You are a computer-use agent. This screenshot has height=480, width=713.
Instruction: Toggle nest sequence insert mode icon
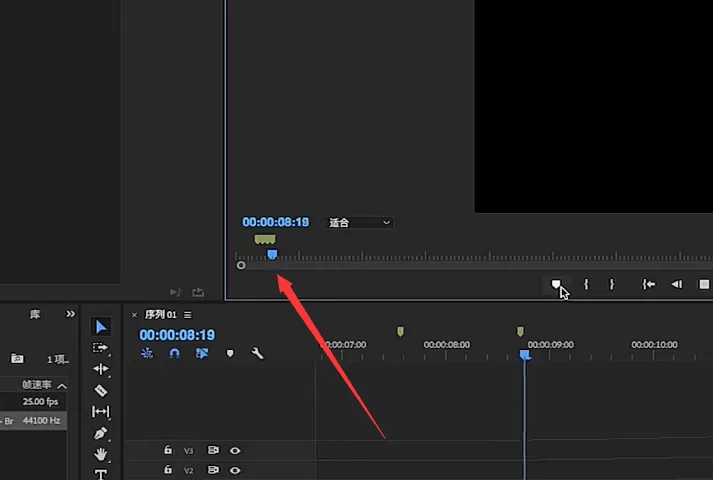147,353
